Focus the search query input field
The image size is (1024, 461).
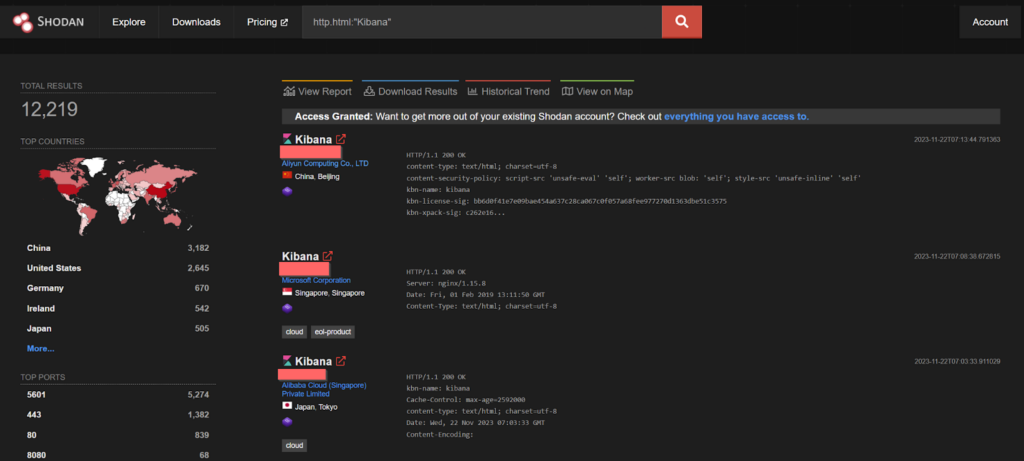481,22
